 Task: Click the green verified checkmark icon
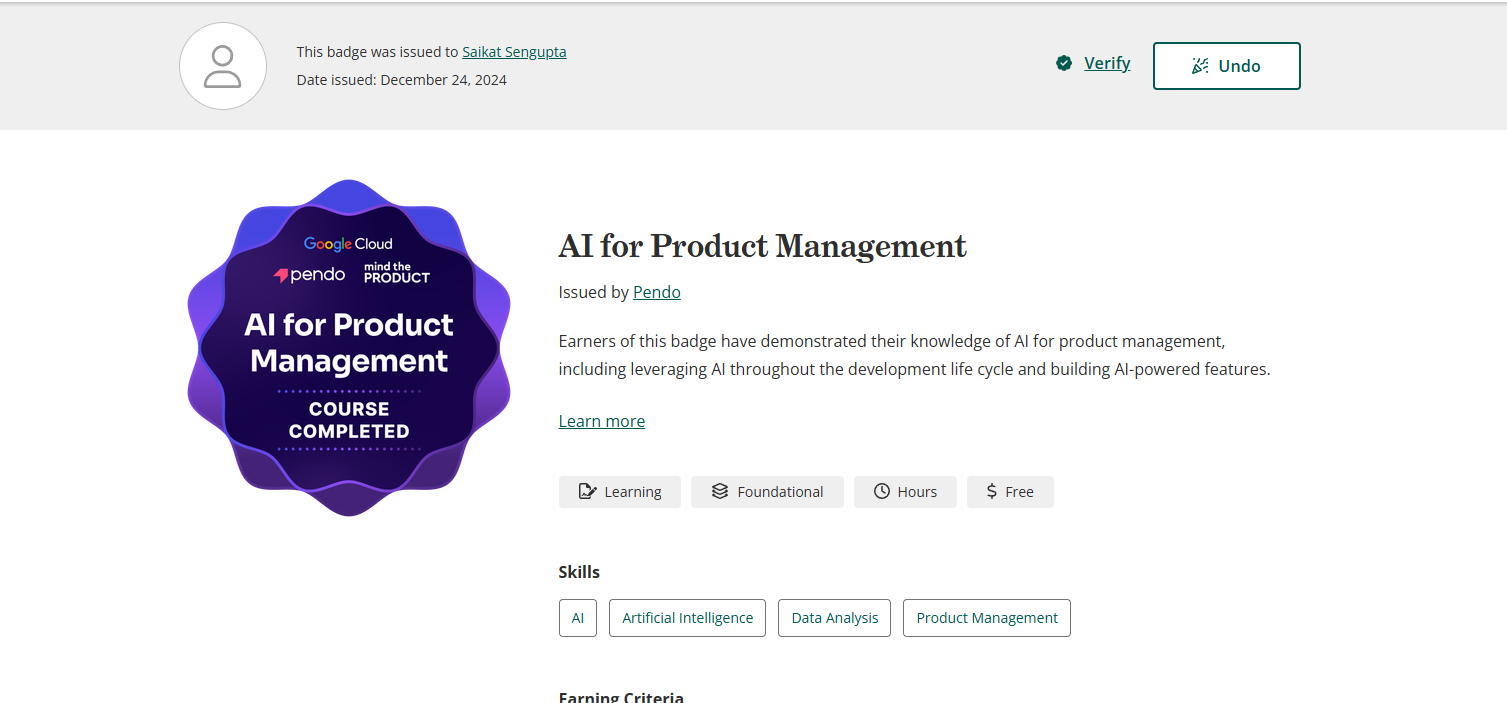click(1064, 64)
